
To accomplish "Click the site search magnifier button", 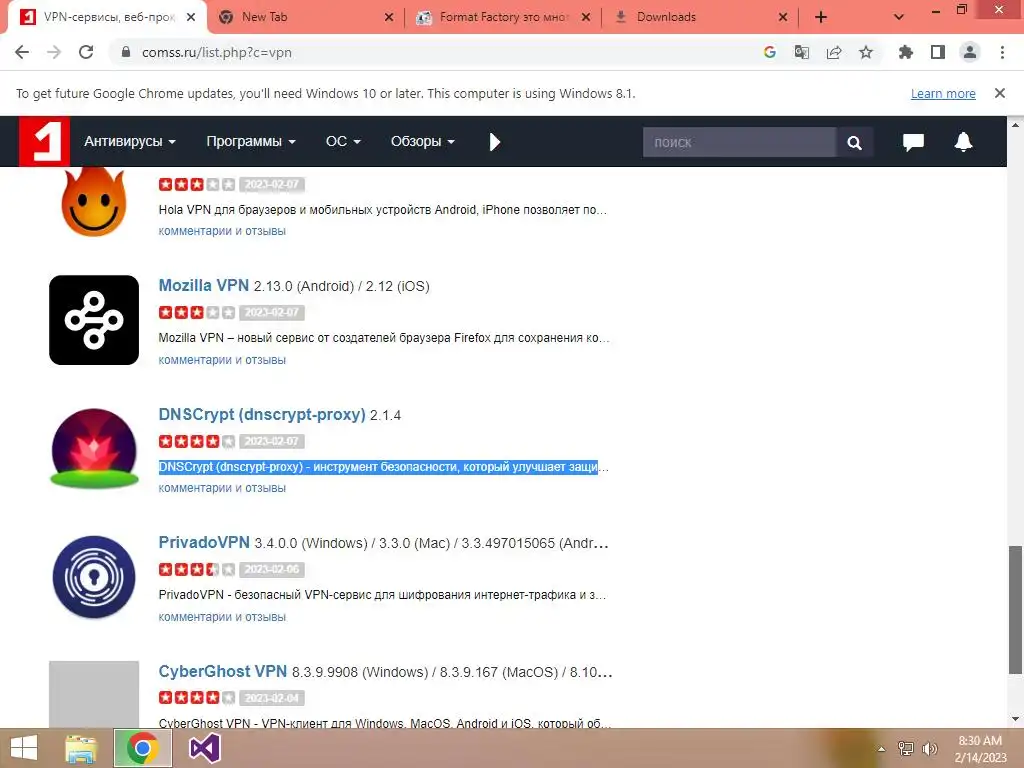I will coord(854,142).
